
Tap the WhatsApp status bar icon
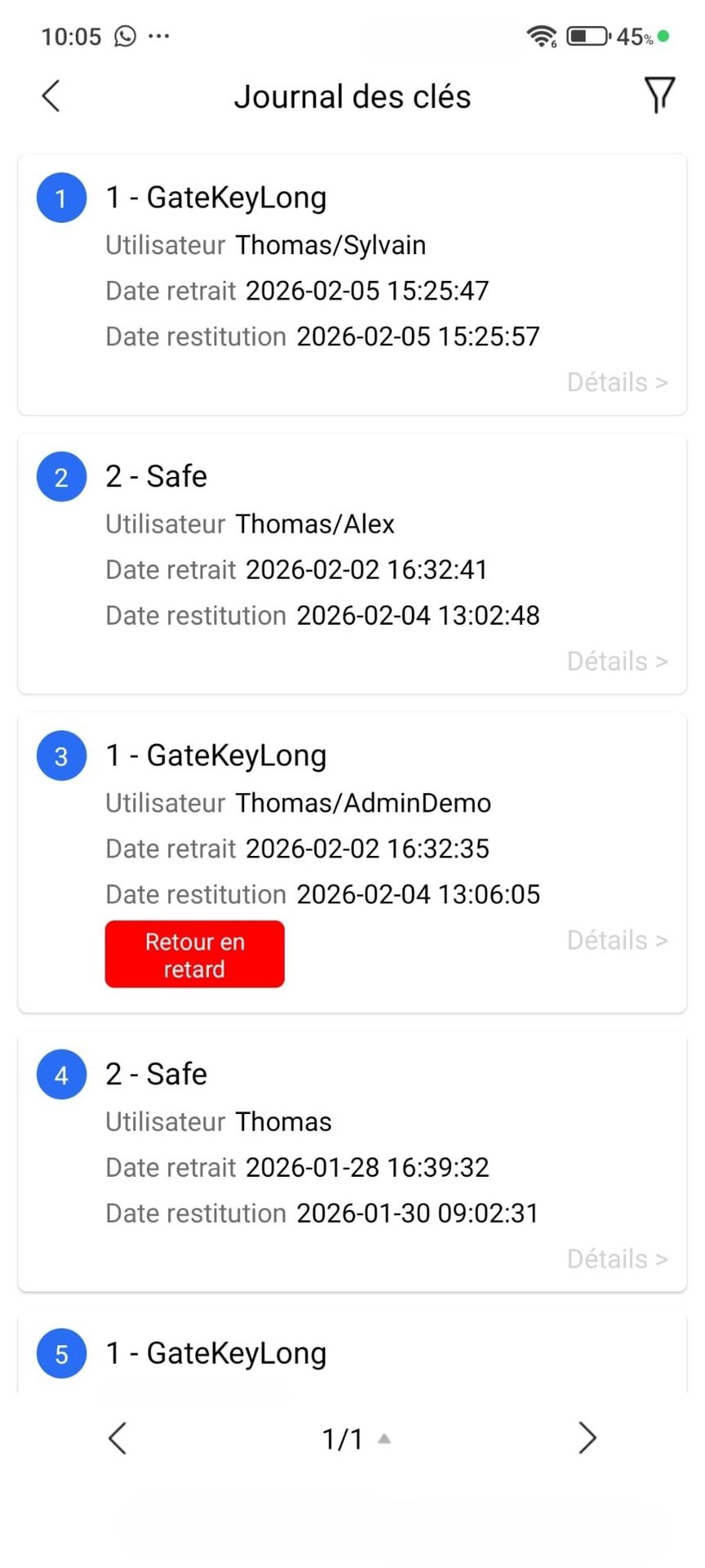click(125, 36)
